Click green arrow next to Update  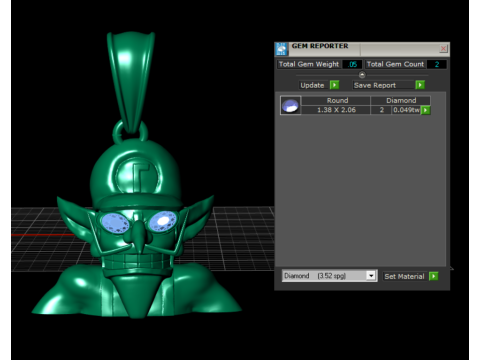(x=334, y=85)
